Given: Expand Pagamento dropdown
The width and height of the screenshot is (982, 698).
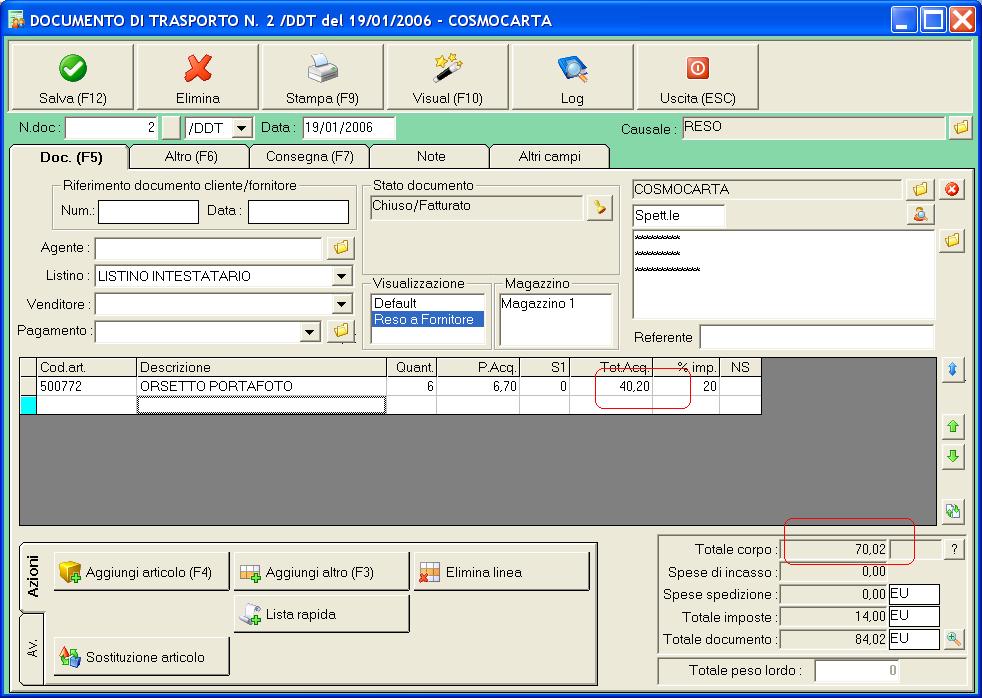Looking at the screenshot, I should click(310, 331).
